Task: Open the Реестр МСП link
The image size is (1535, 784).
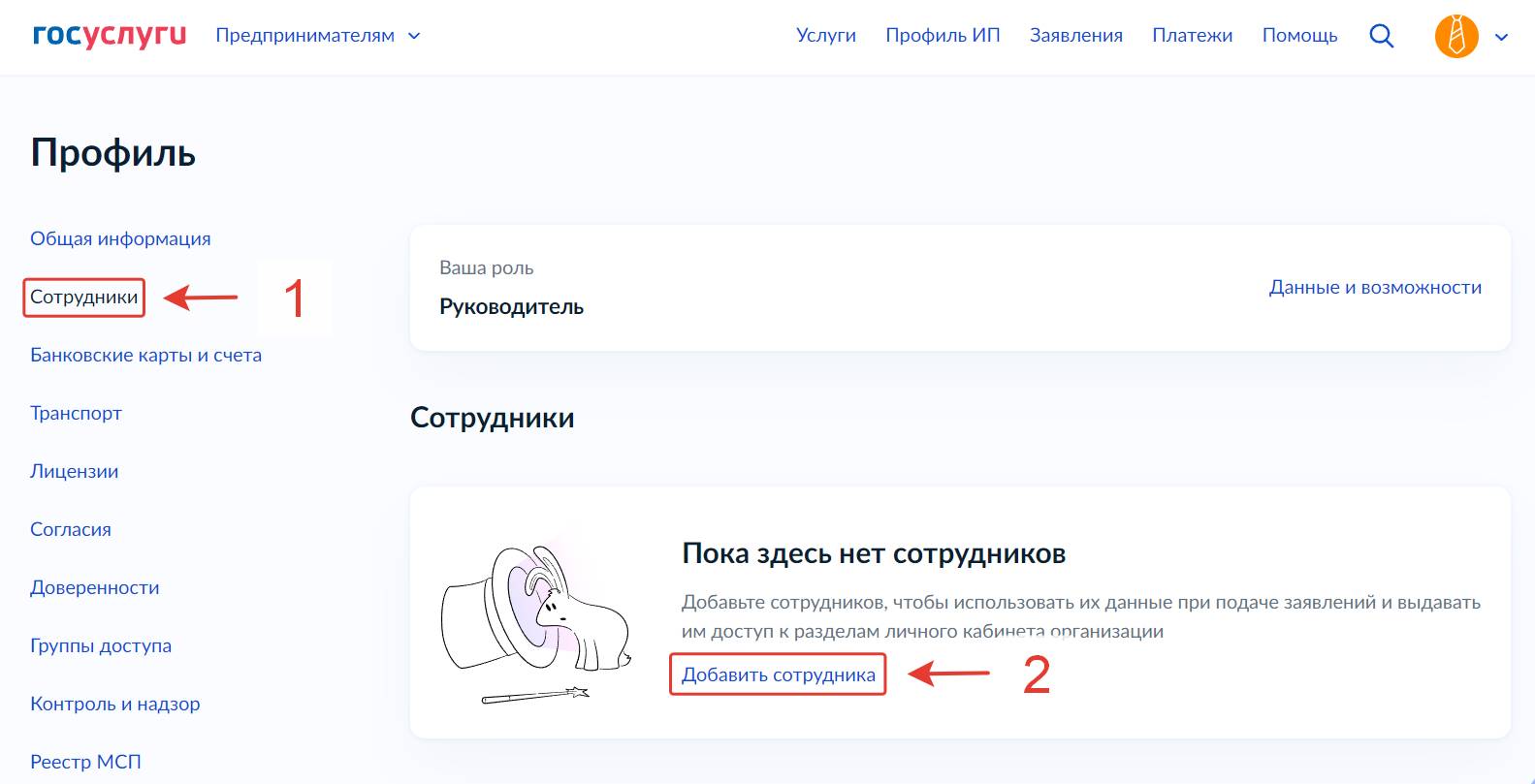Action: pyautogui.click(x=85, y=762)
